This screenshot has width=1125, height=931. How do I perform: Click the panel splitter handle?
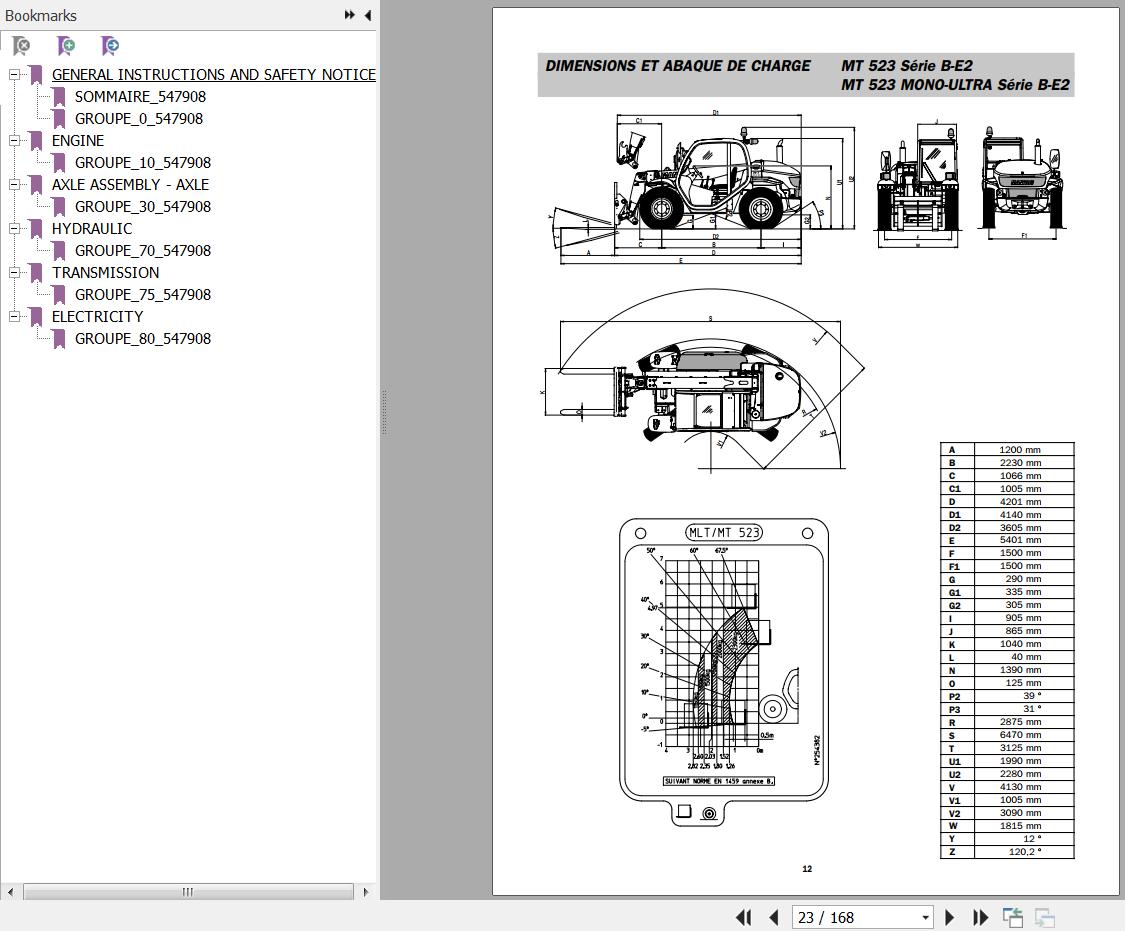[x=384, y=412]
